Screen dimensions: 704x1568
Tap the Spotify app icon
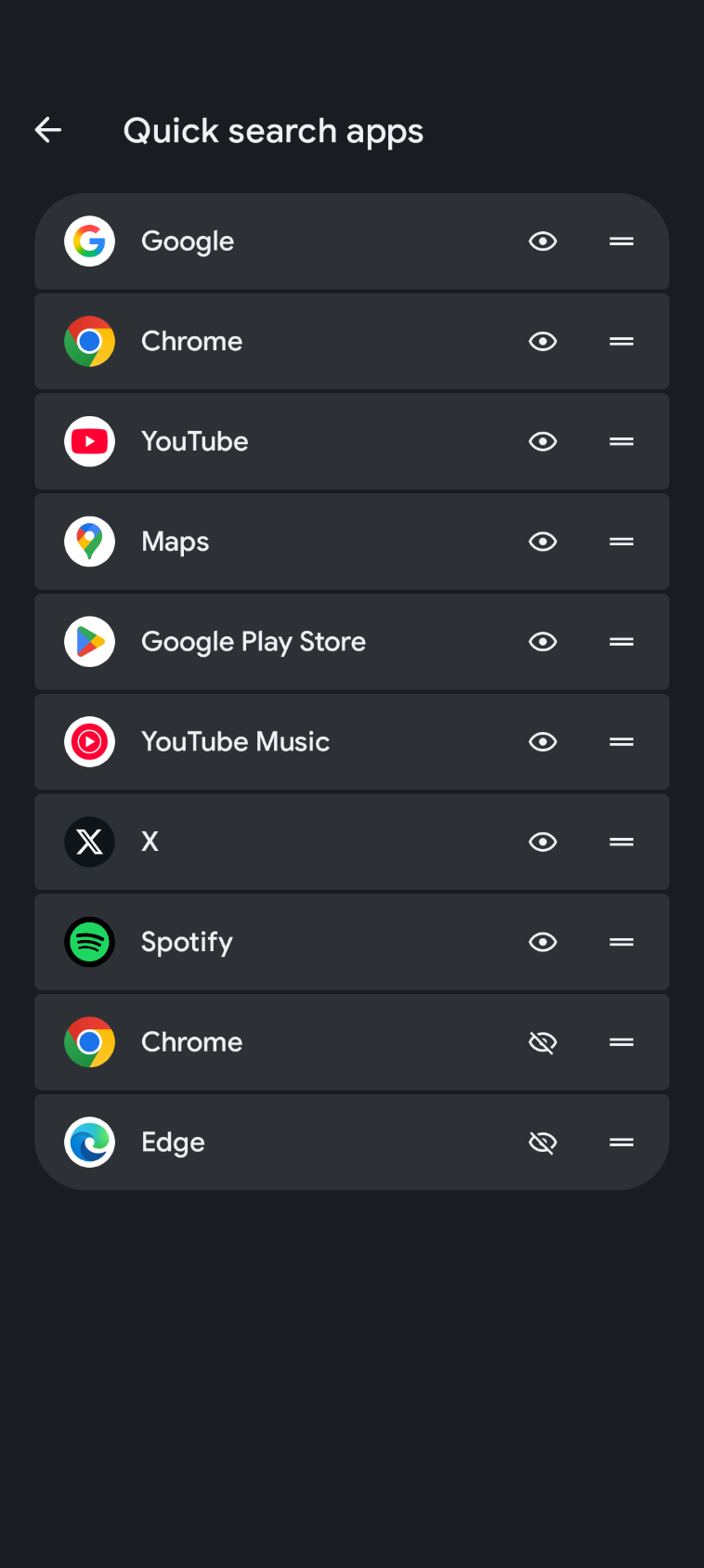89,942
